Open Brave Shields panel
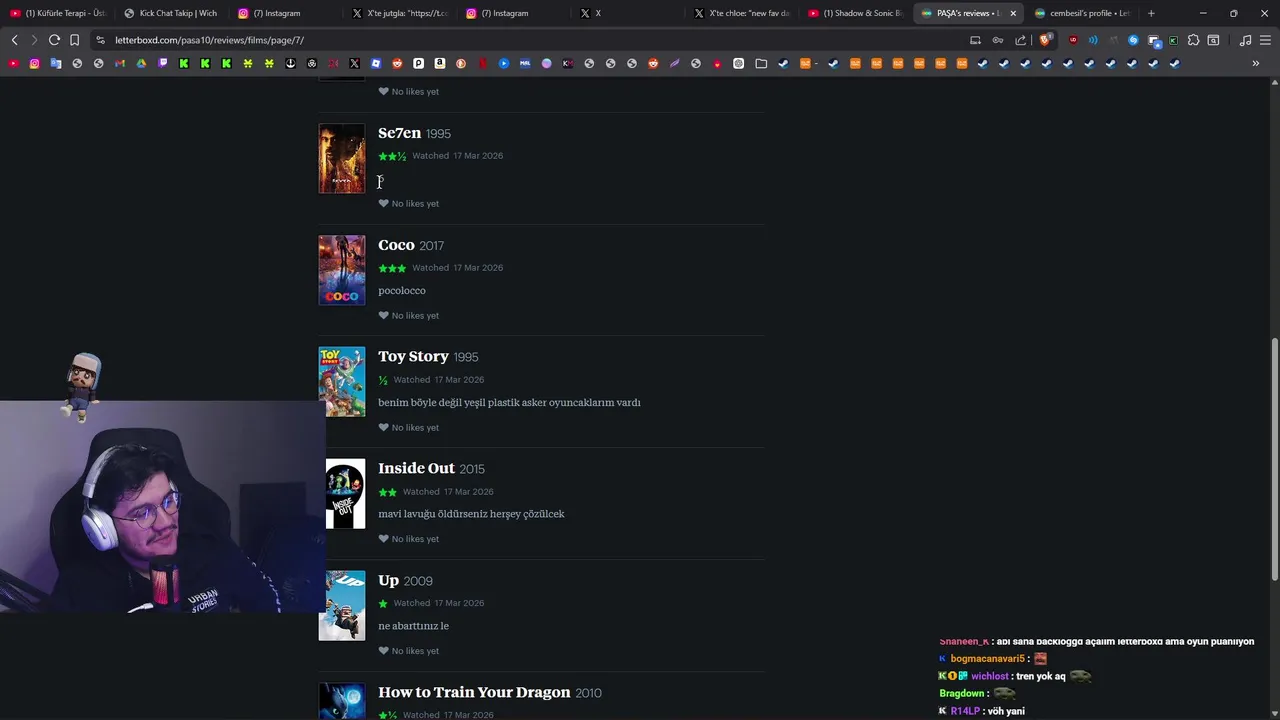The image size is (1280, 720). click(x=1045, y=40)
